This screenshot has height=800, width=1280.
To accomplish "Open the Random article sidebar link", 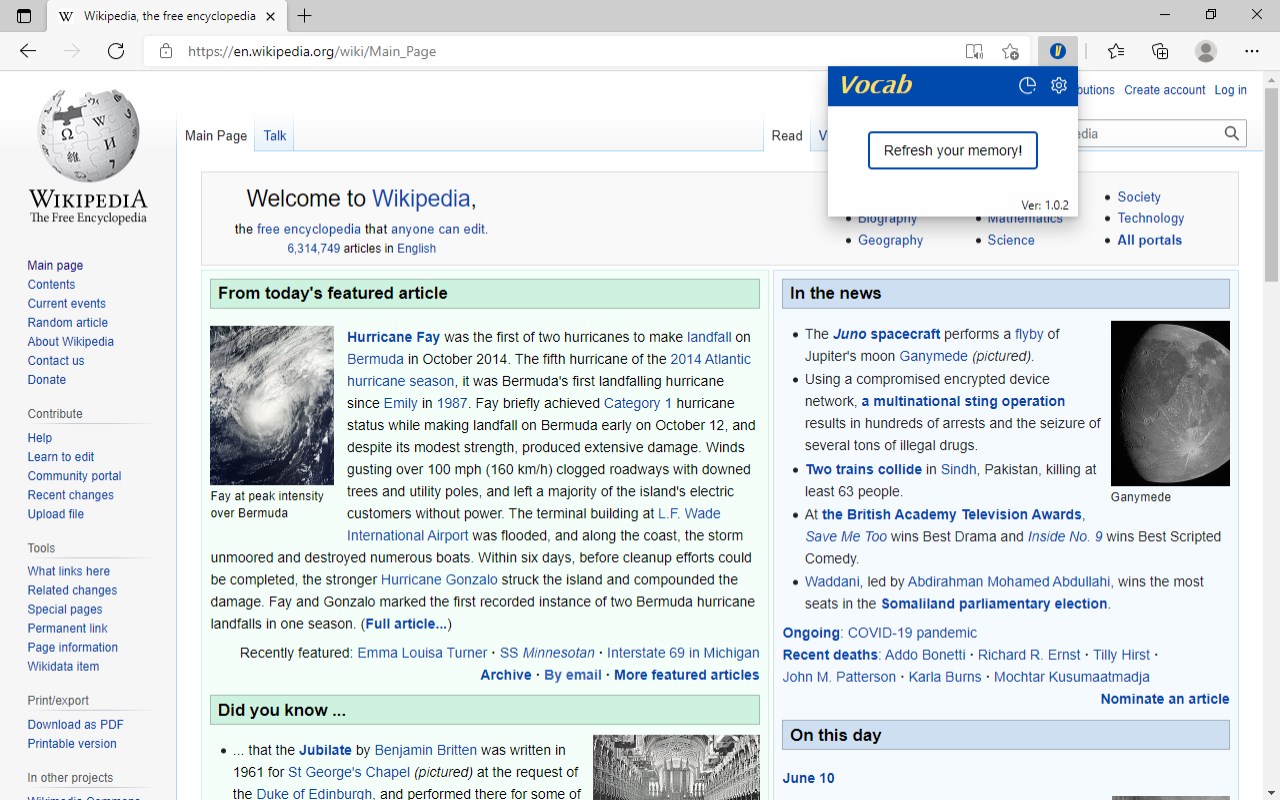I will pos(68,323).
